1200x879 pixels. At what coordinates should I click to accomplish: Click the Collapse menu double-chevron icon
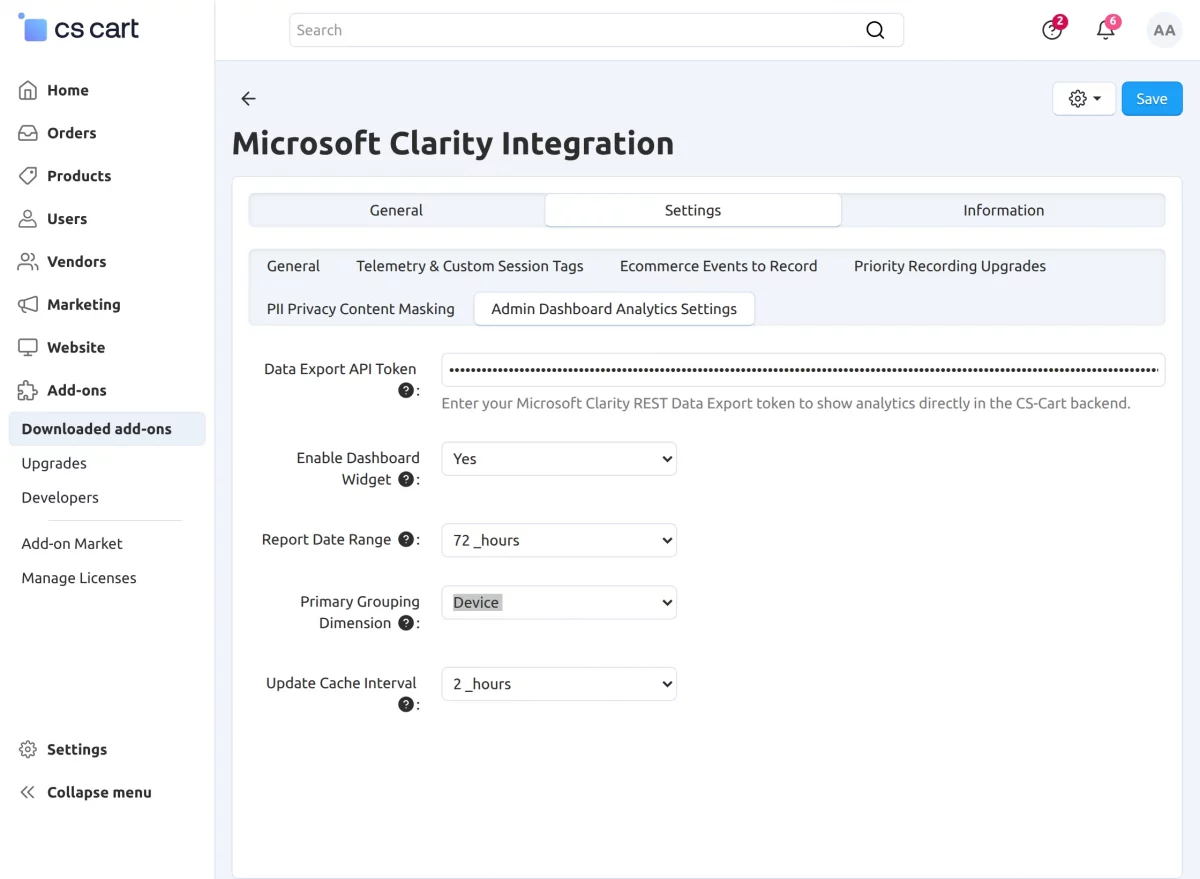28,793
